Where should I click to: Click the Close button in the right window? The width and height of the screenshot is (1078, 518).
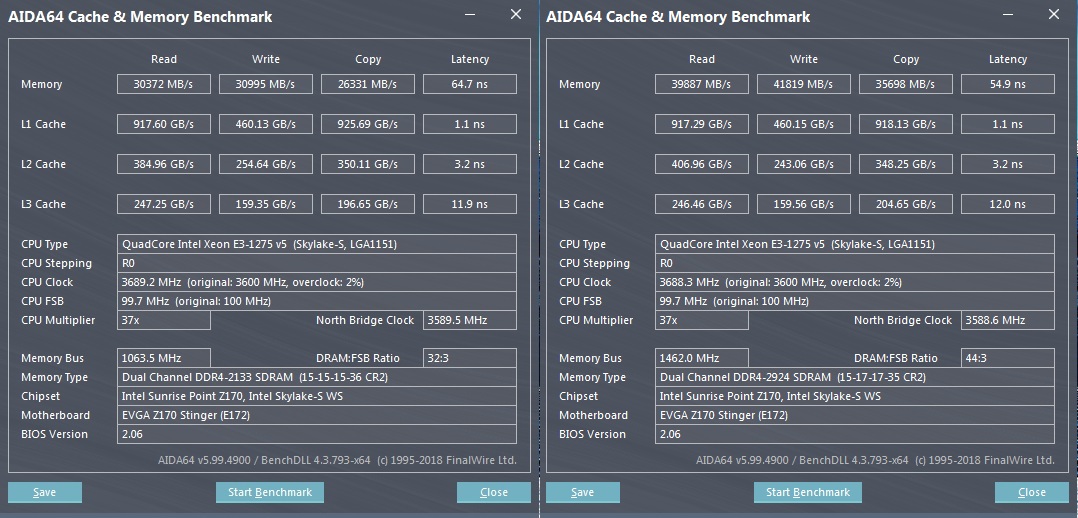[1032, 492]
